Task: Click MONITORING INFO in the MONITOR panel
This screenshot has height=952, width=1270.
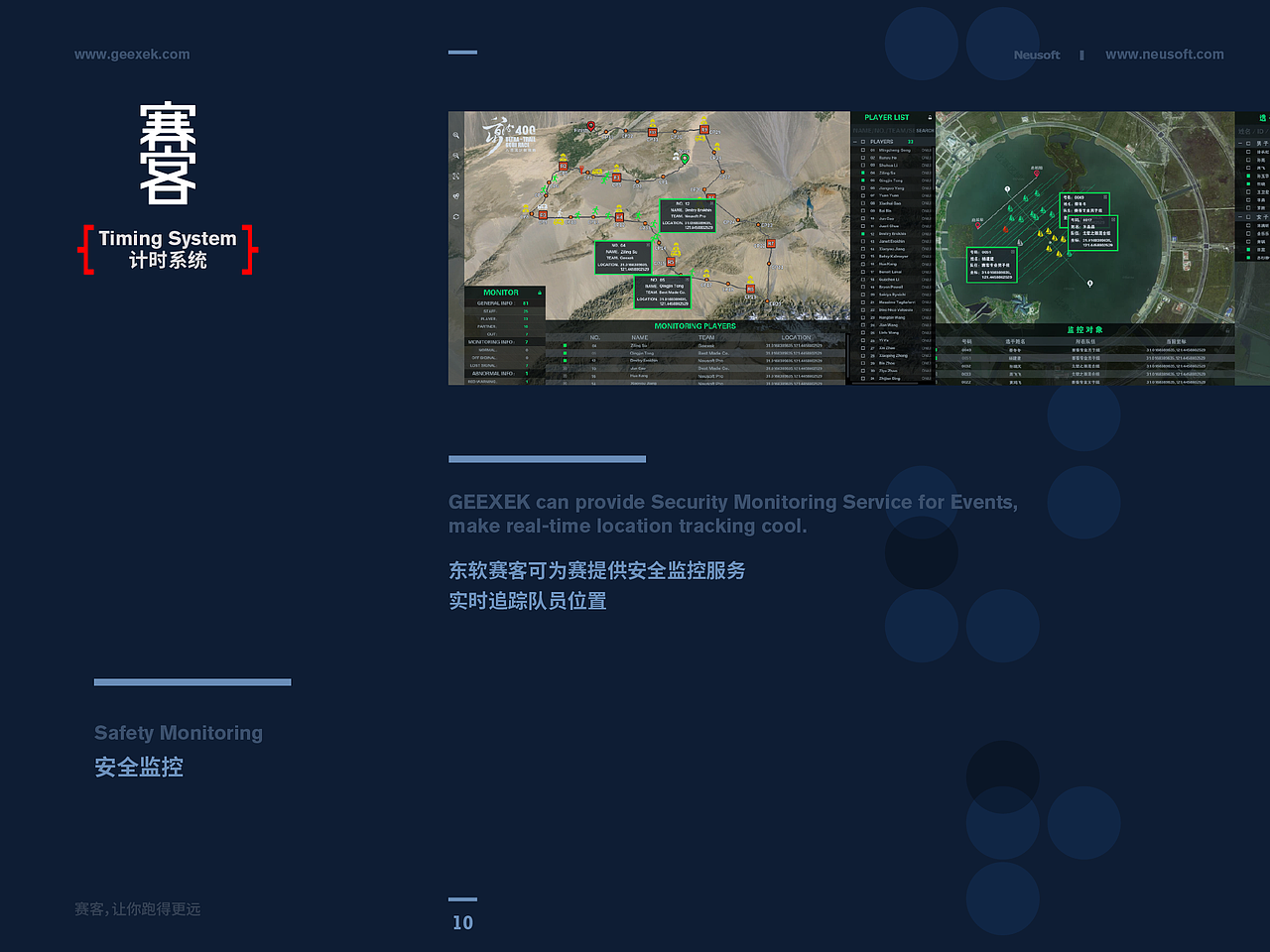Action: coord(491,342)
